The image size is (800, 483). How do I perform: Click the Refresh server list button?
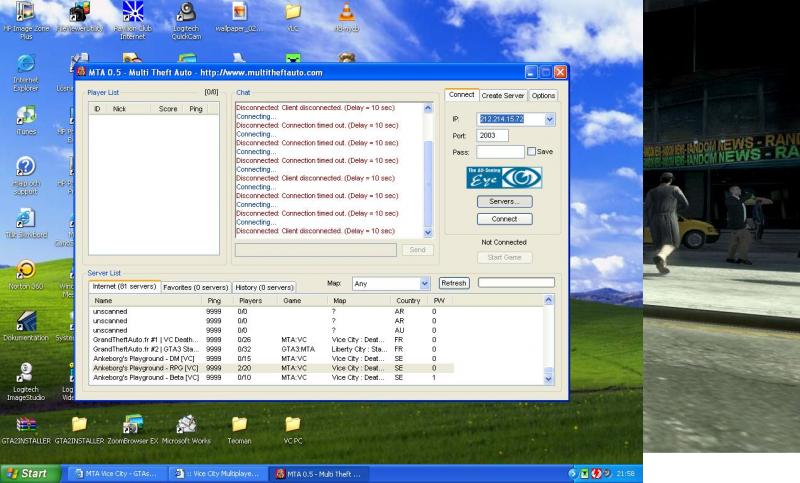[454, 283]
